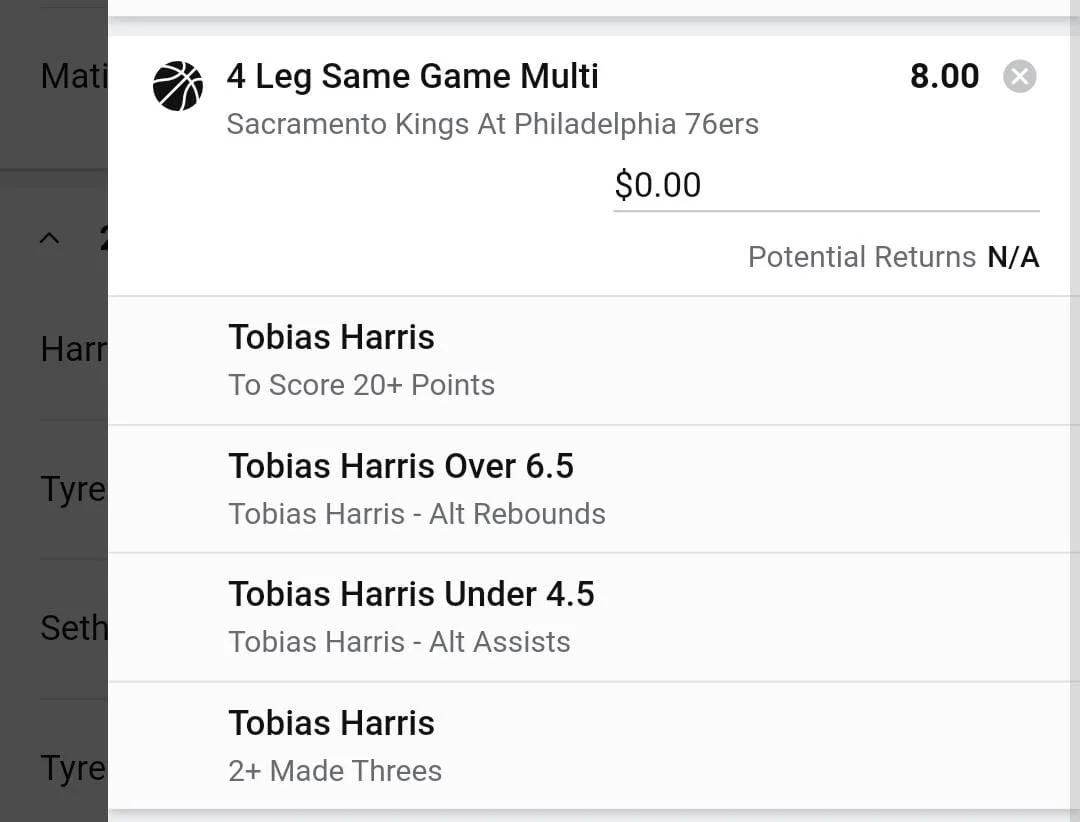Click the partially hidden Harr row
This screenshot has width=1080, height=822.
(73, 349)
